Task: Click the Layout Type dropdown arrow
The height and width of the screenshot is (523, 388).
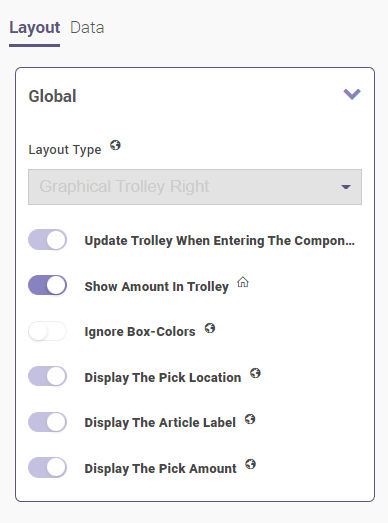Action: [346, 187]
